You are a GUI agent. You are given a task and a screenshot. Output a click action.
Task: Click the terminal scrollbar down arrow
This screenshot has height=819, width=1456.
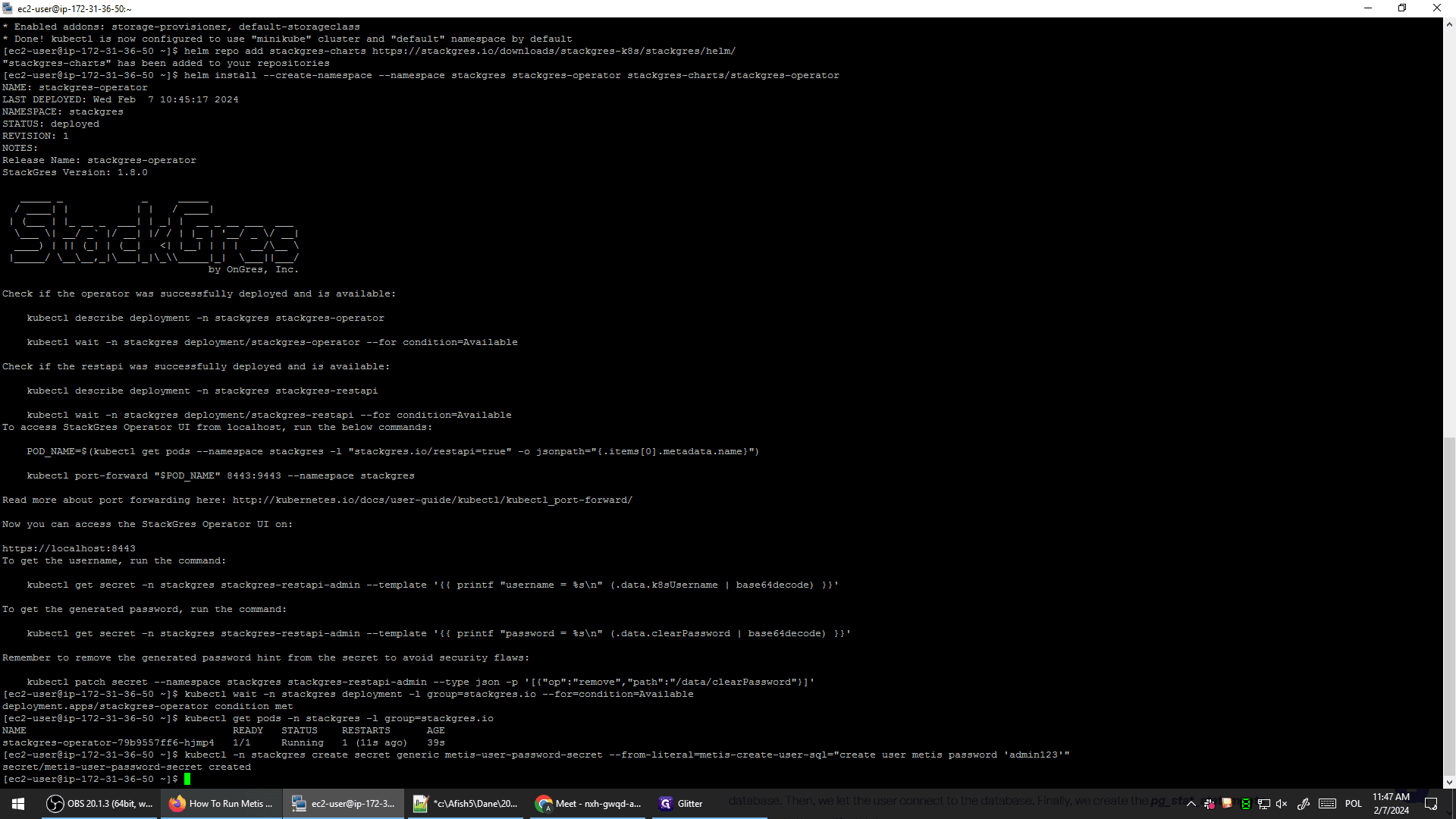coord(1449,782)
